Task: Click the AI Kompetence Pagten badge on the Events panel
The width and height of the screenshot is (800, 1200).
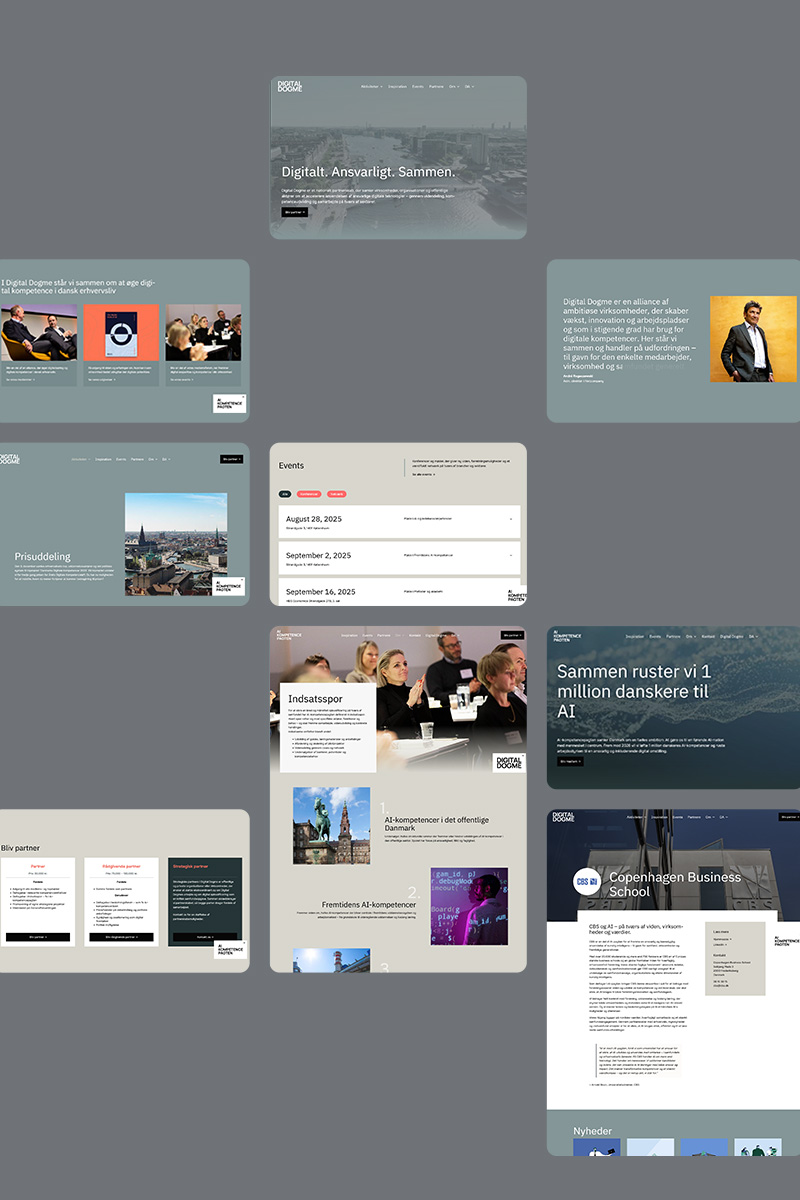Action: [x=516, y=595]
